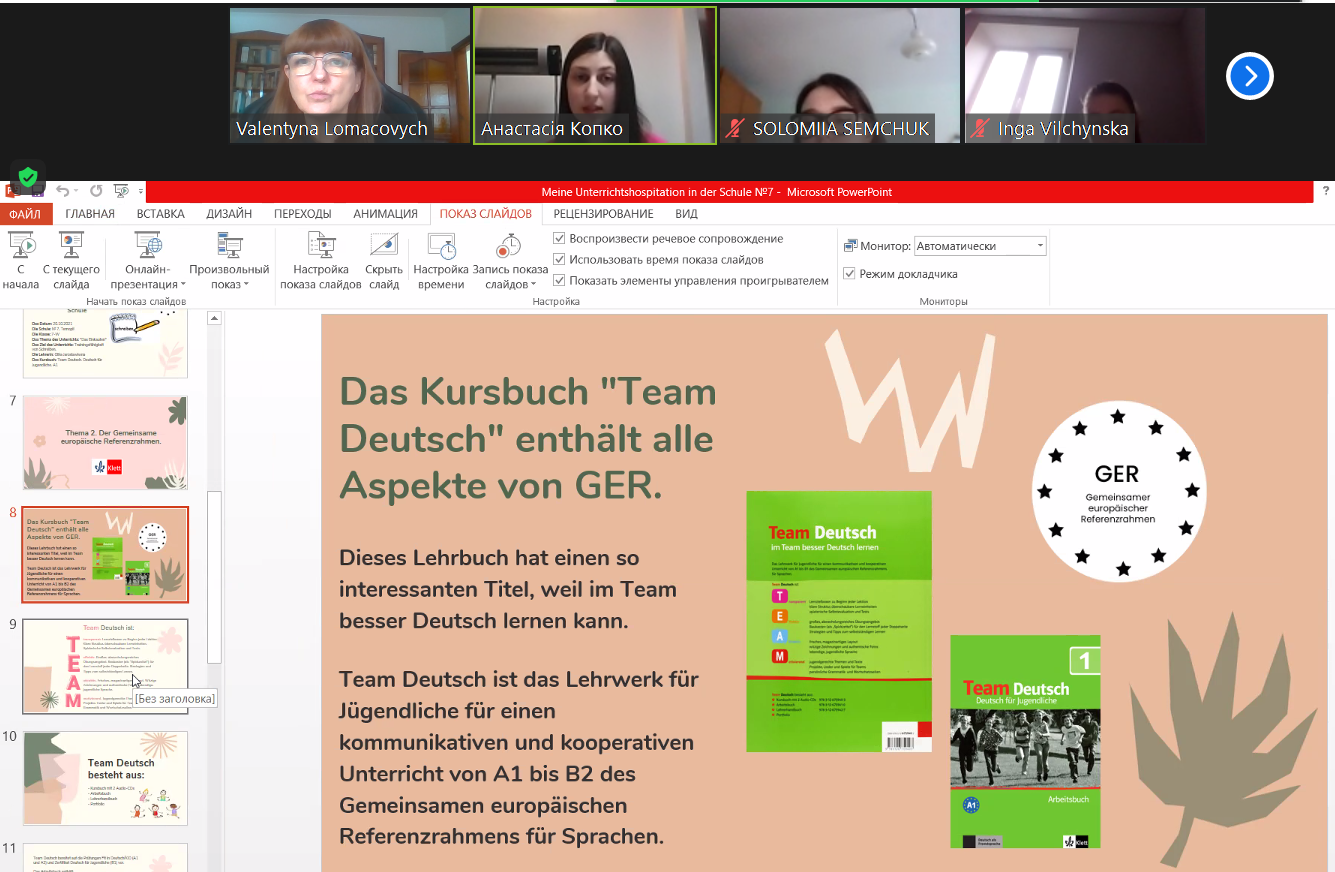Screen dimensions: 1335x872
Task: Click the paragraph starting 'Team Deutsch ist das Lehrwerk'
Action: [x=516, y=758]
